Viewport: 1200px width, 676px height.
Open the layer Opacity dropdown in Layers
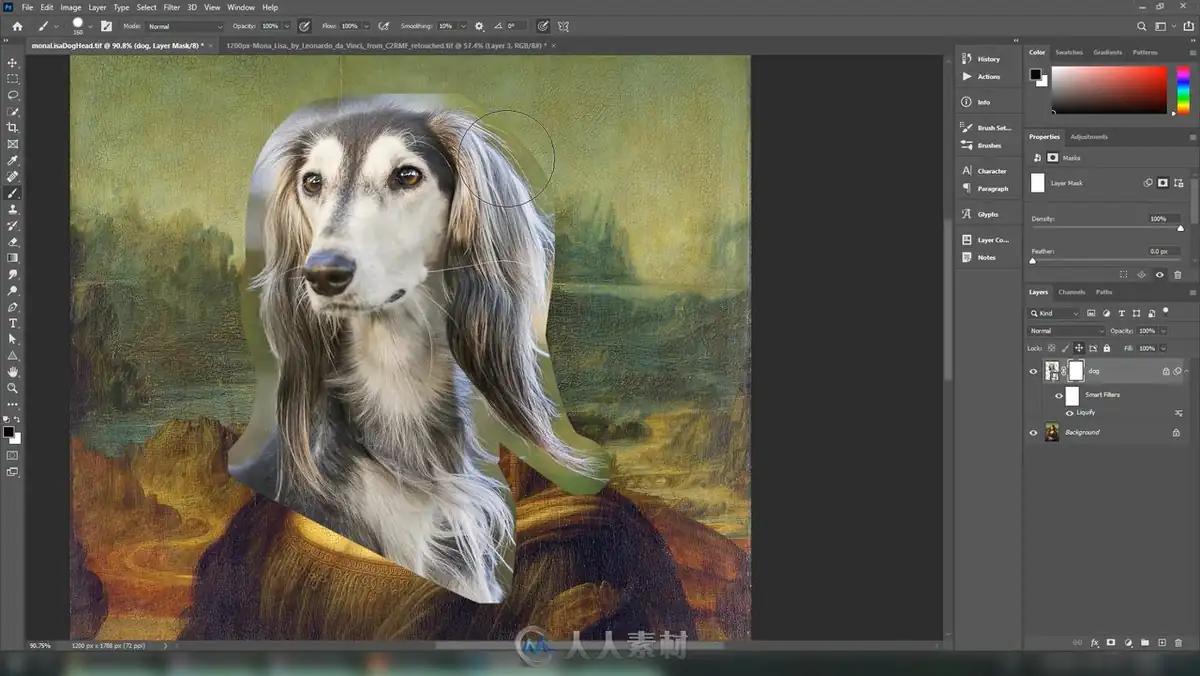coord(1164,331)
